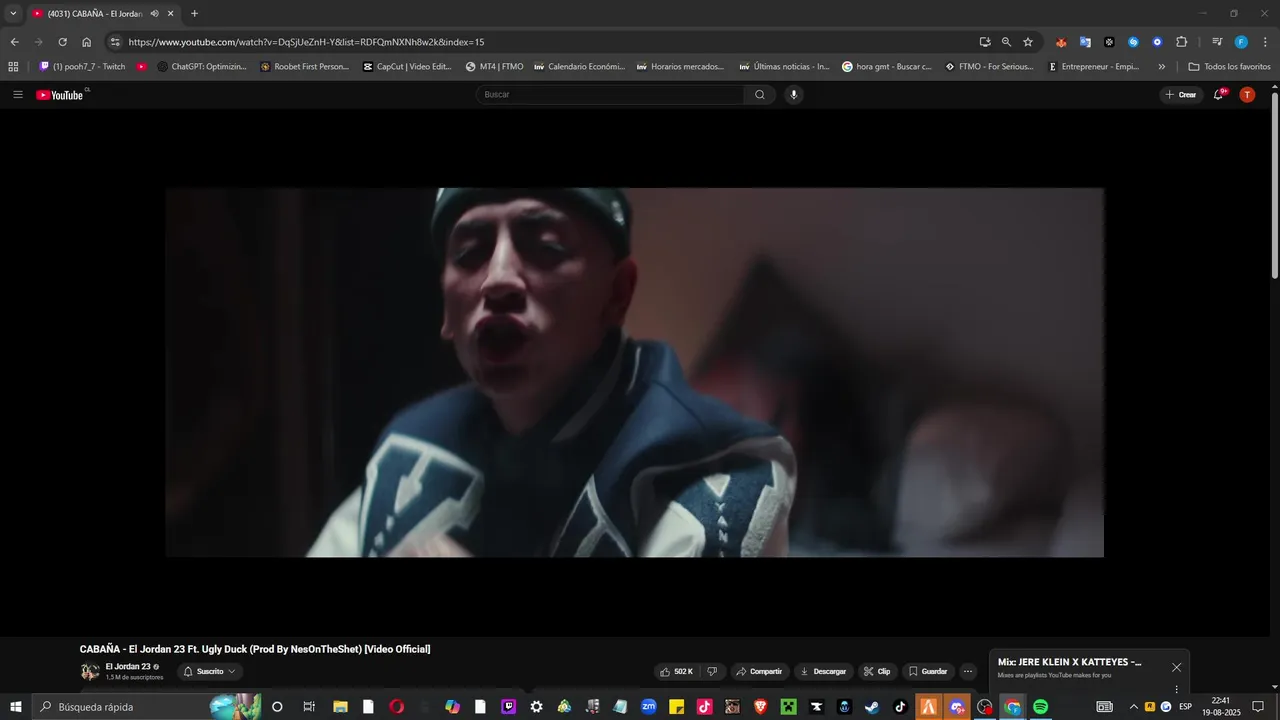Go to the browser home page
This screenshot has width=1280, height=720.
(87, 42)
